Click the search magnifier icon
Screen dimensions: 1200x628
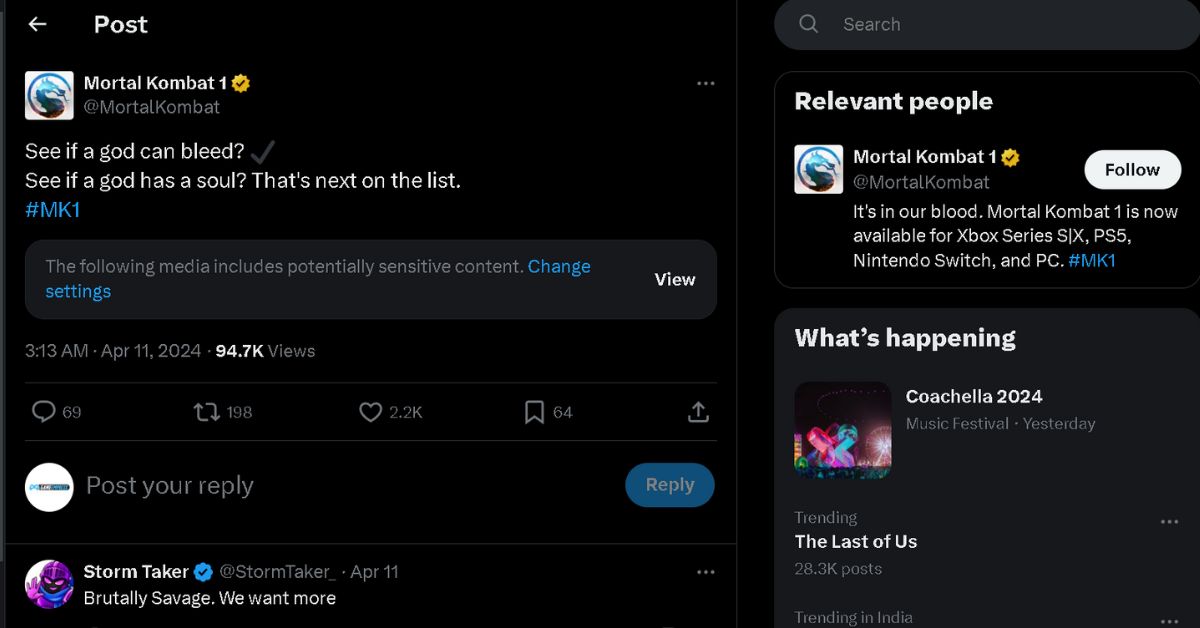[x=809, y=24]
